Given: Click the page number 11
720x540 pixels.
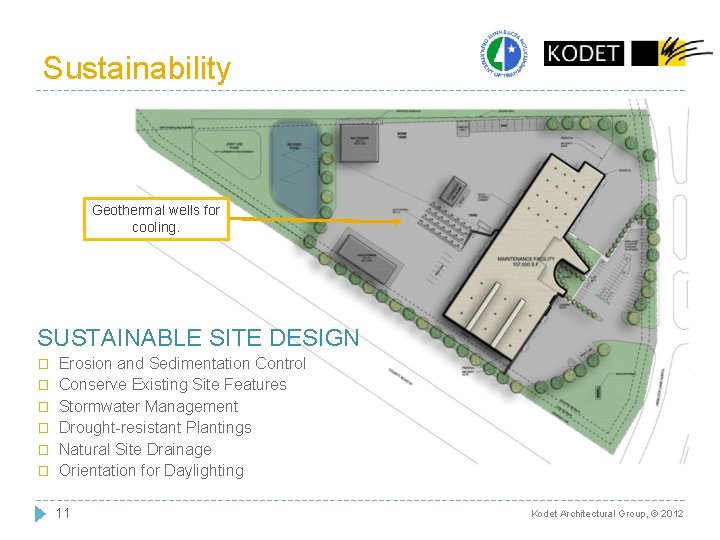Looking at the screenshot, I should point(62,513).
